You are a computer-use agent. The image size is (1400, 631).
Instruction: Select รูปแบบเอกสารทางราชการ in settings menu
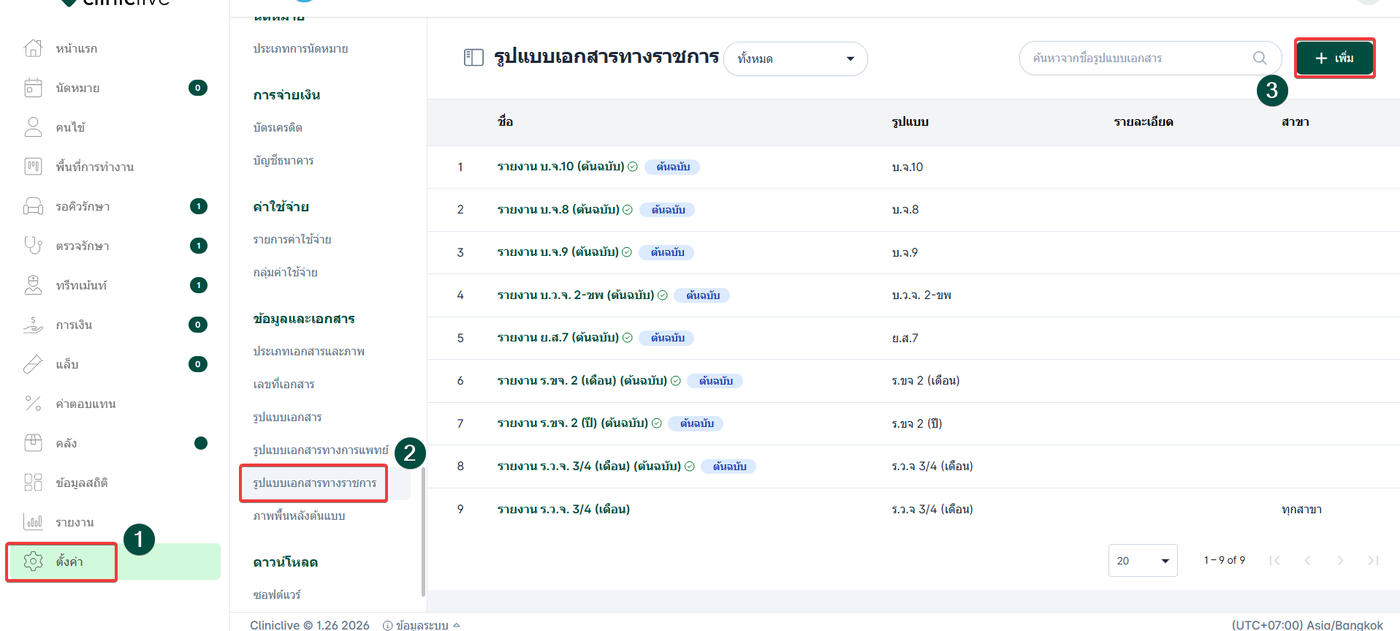coord(314,484)
